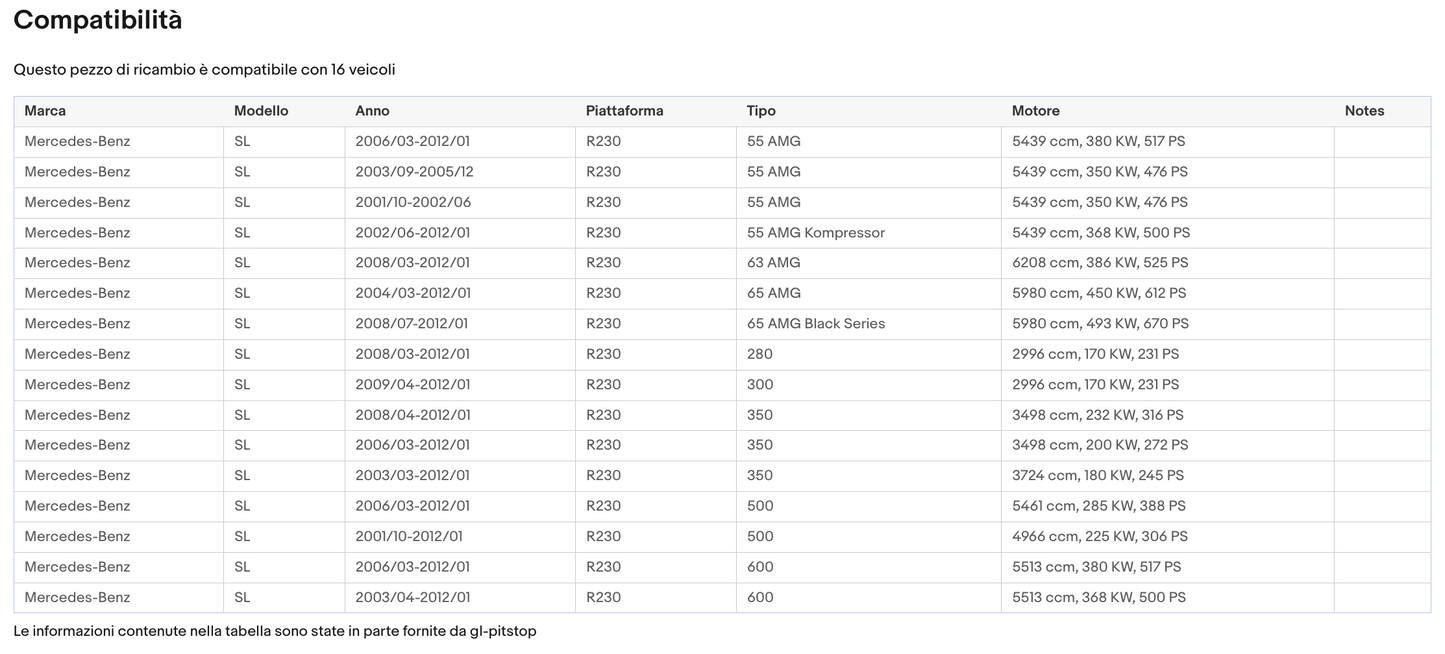Select the 300 type cell
This screenshot has height=654, width=1445.
(759, 385)
